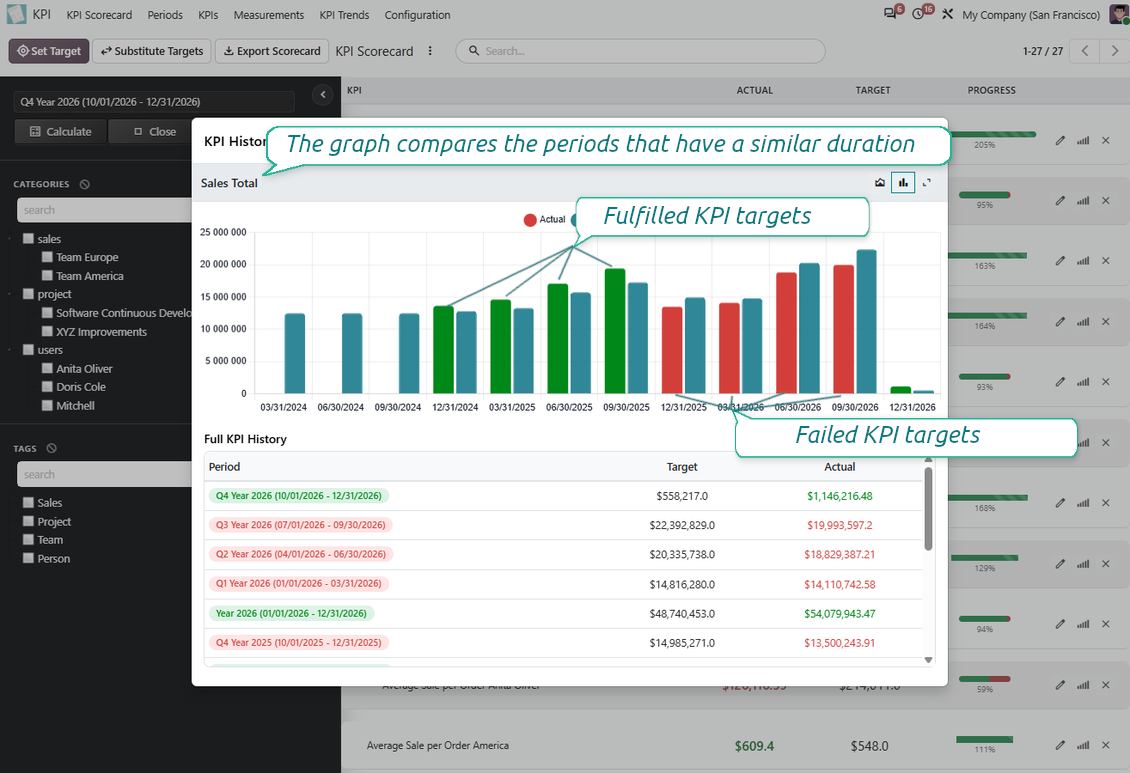Focus the top Search field

pos(640,51)
